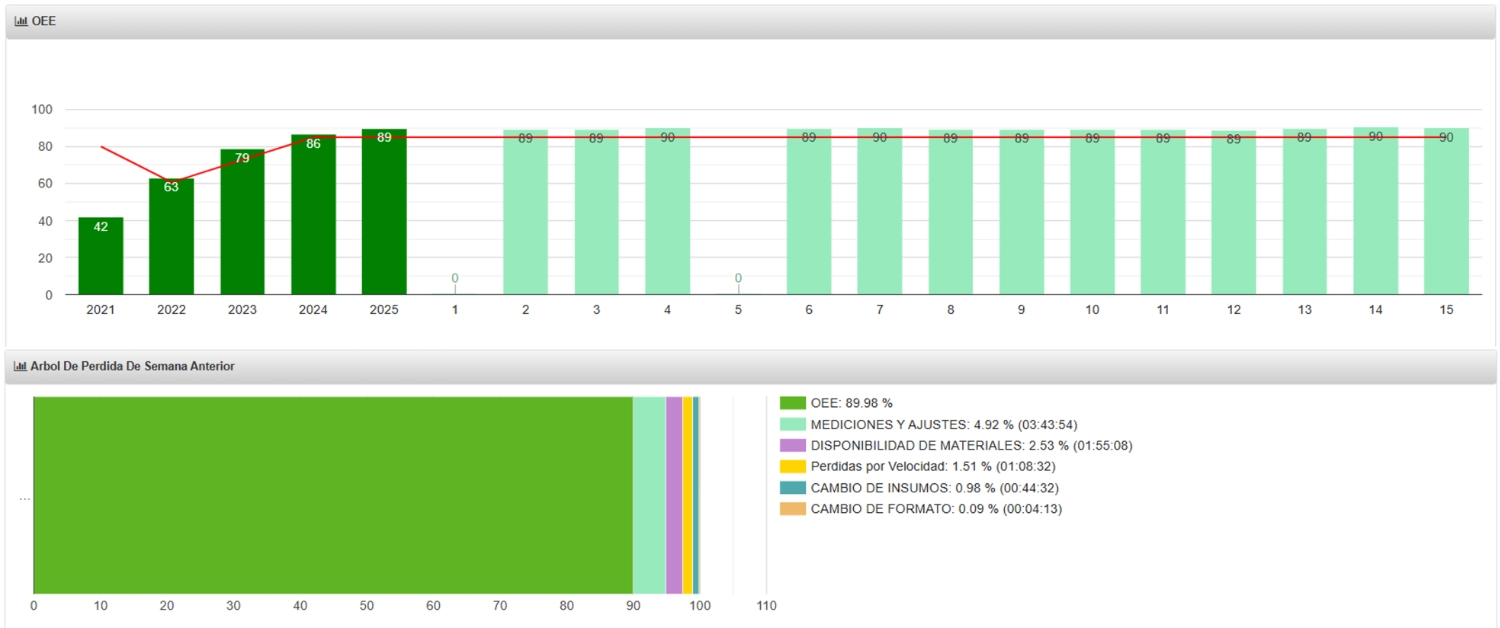
Task: Click light green Mediciones segment in stacked bar
Action: [649, 495]
